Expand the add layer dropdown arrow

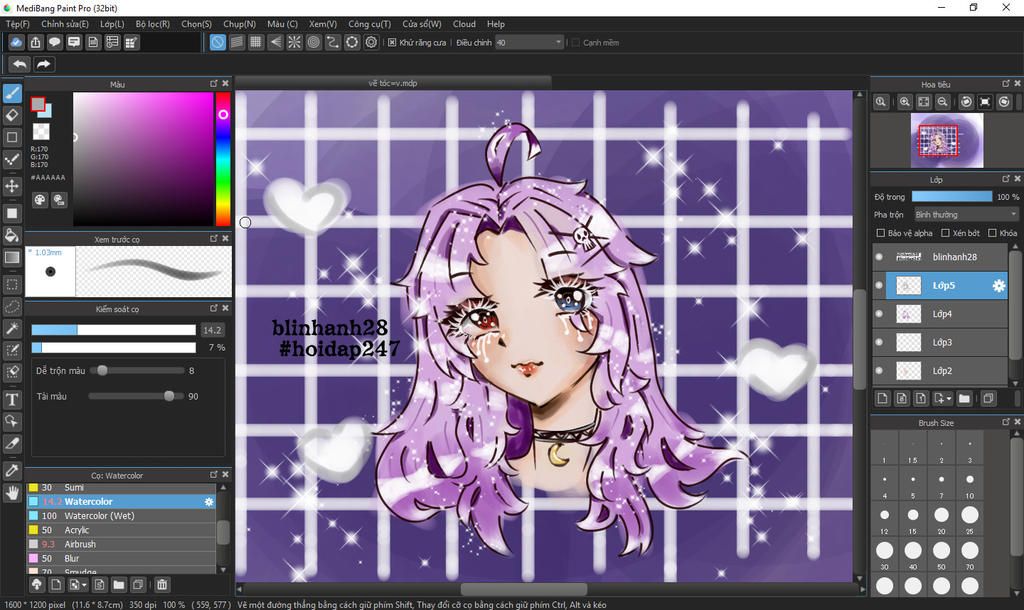tap(949, 398)
